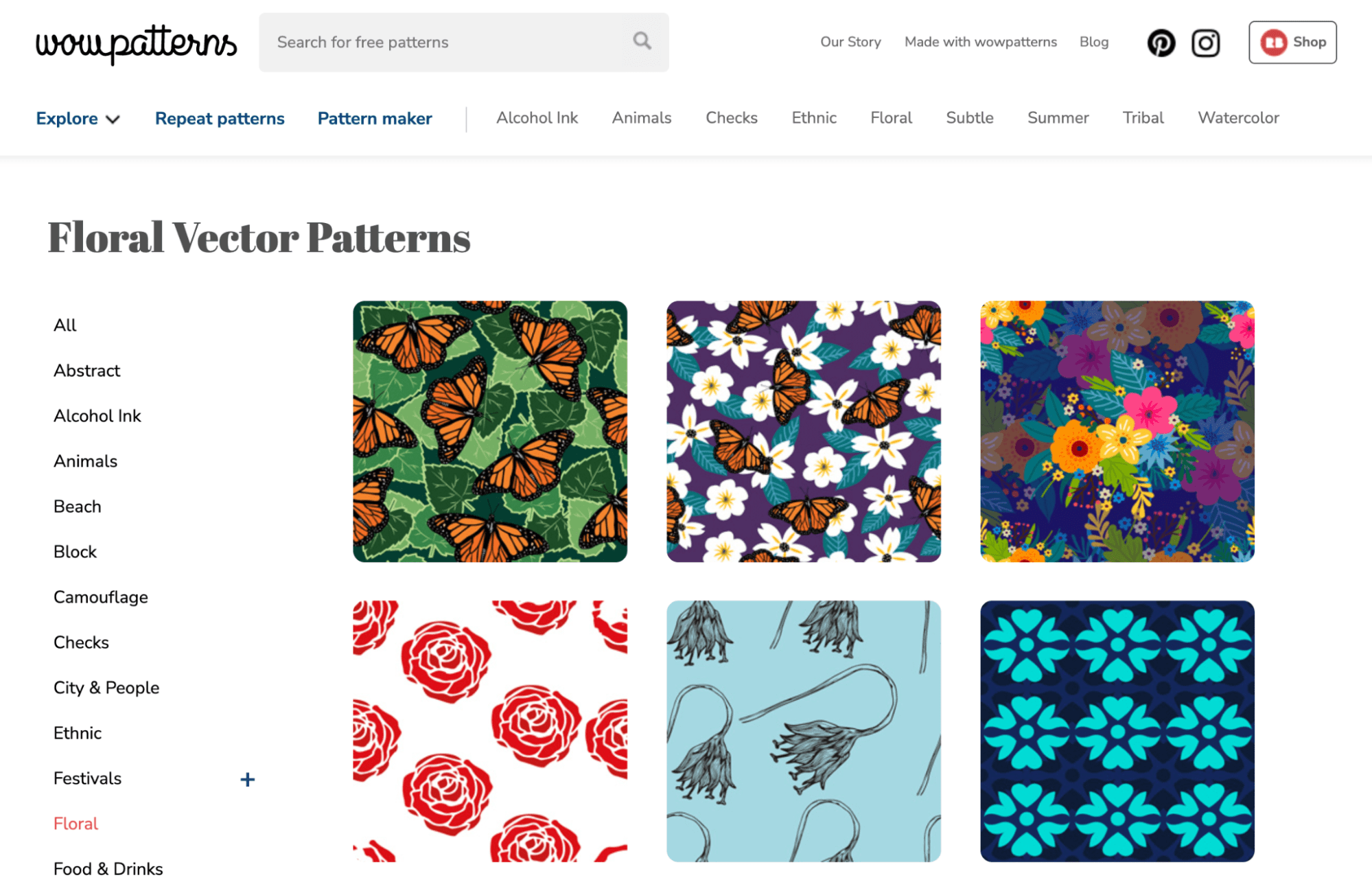The image size is (1372, 893).
Task: Click the Shop button
Action: tap(1292, 43)
